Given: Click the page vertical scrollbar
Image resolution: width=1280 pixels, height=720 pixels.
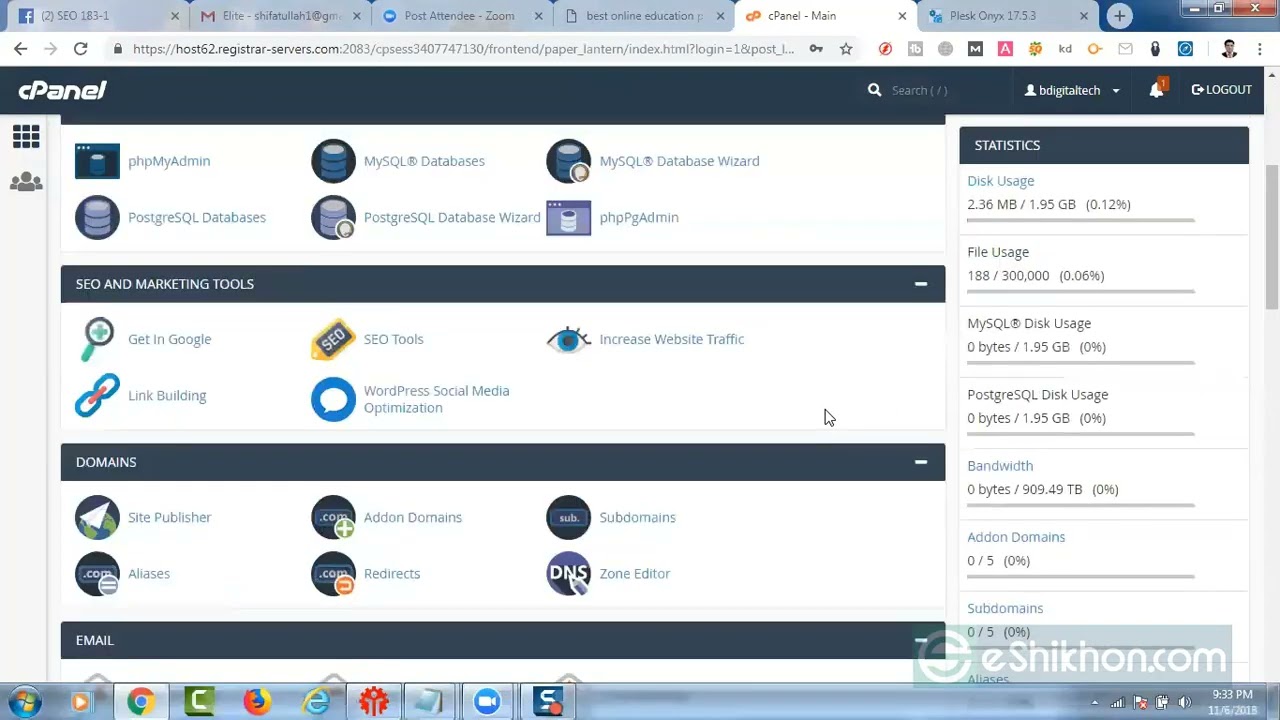Looking at the screenshot, I should click(1271, 238).
